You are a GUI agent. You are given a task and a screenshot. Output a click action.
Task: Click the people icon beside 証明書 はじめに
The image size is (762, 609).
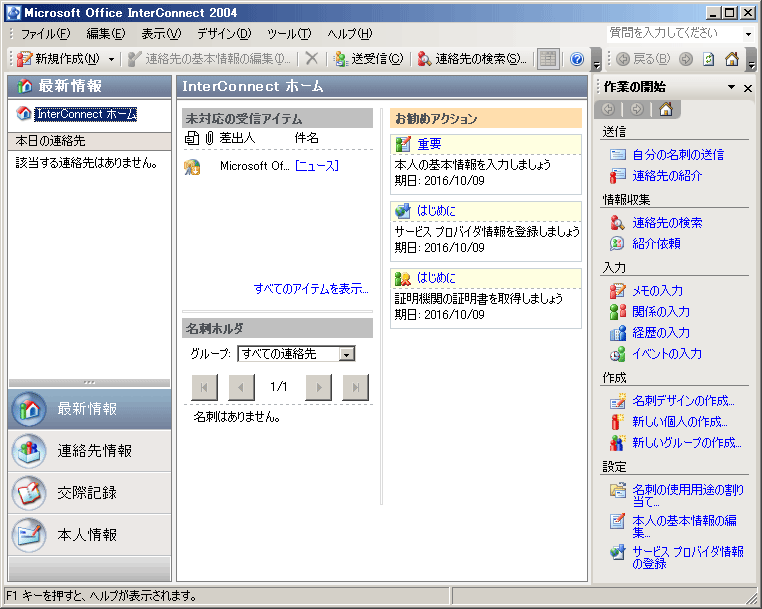click(403, 278)
